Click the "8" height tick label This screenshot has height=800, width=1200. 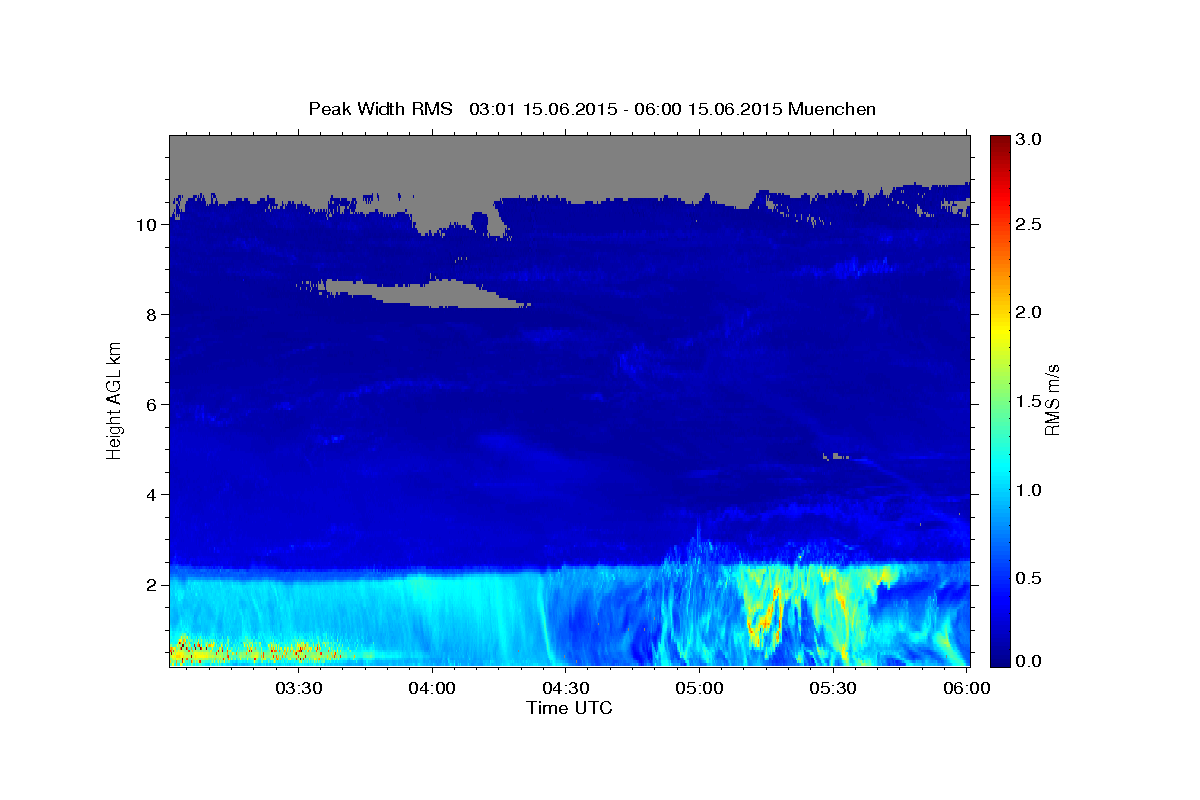152,315
